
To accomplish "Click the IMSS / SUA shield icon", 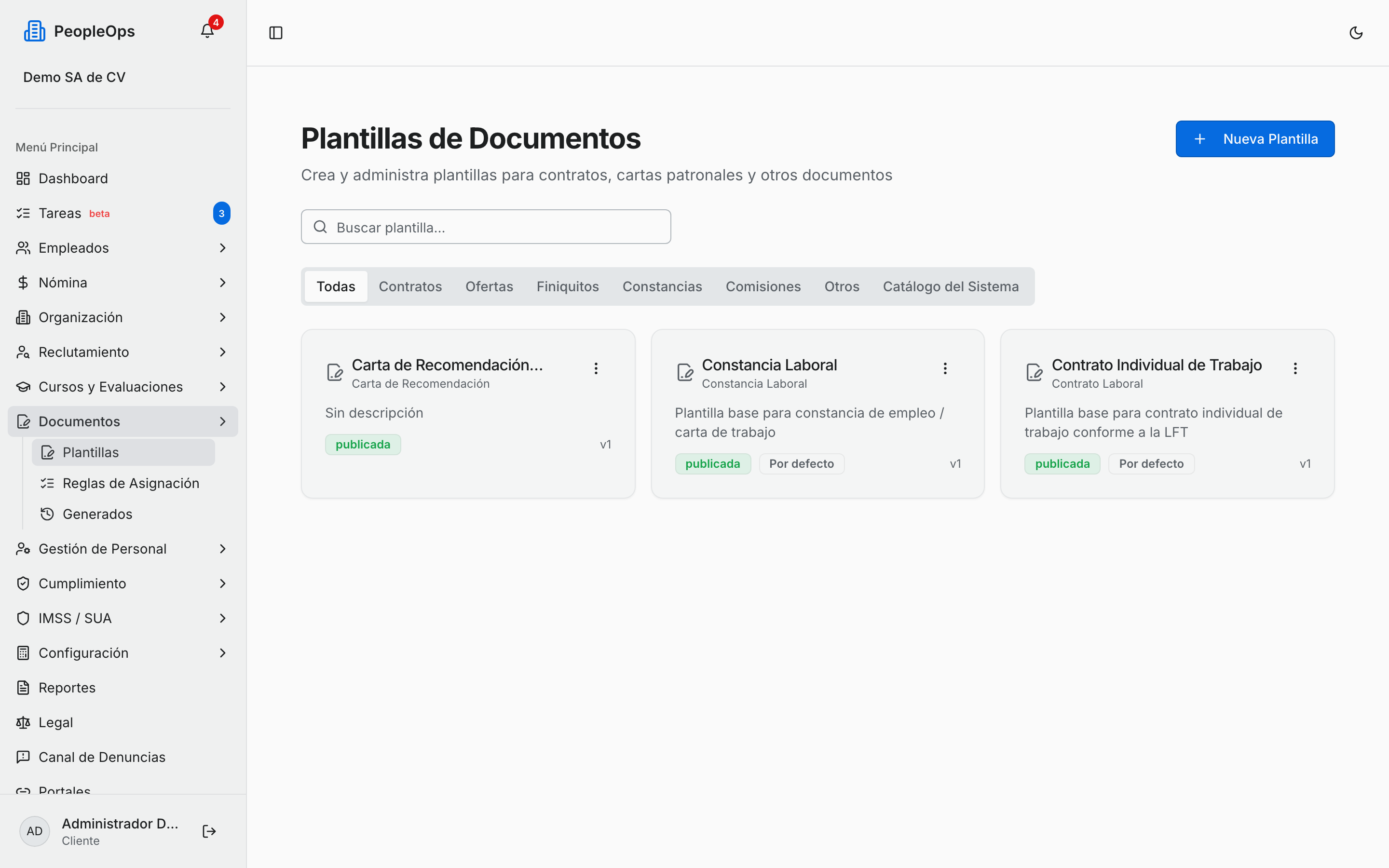I will (x=23, y=618).
